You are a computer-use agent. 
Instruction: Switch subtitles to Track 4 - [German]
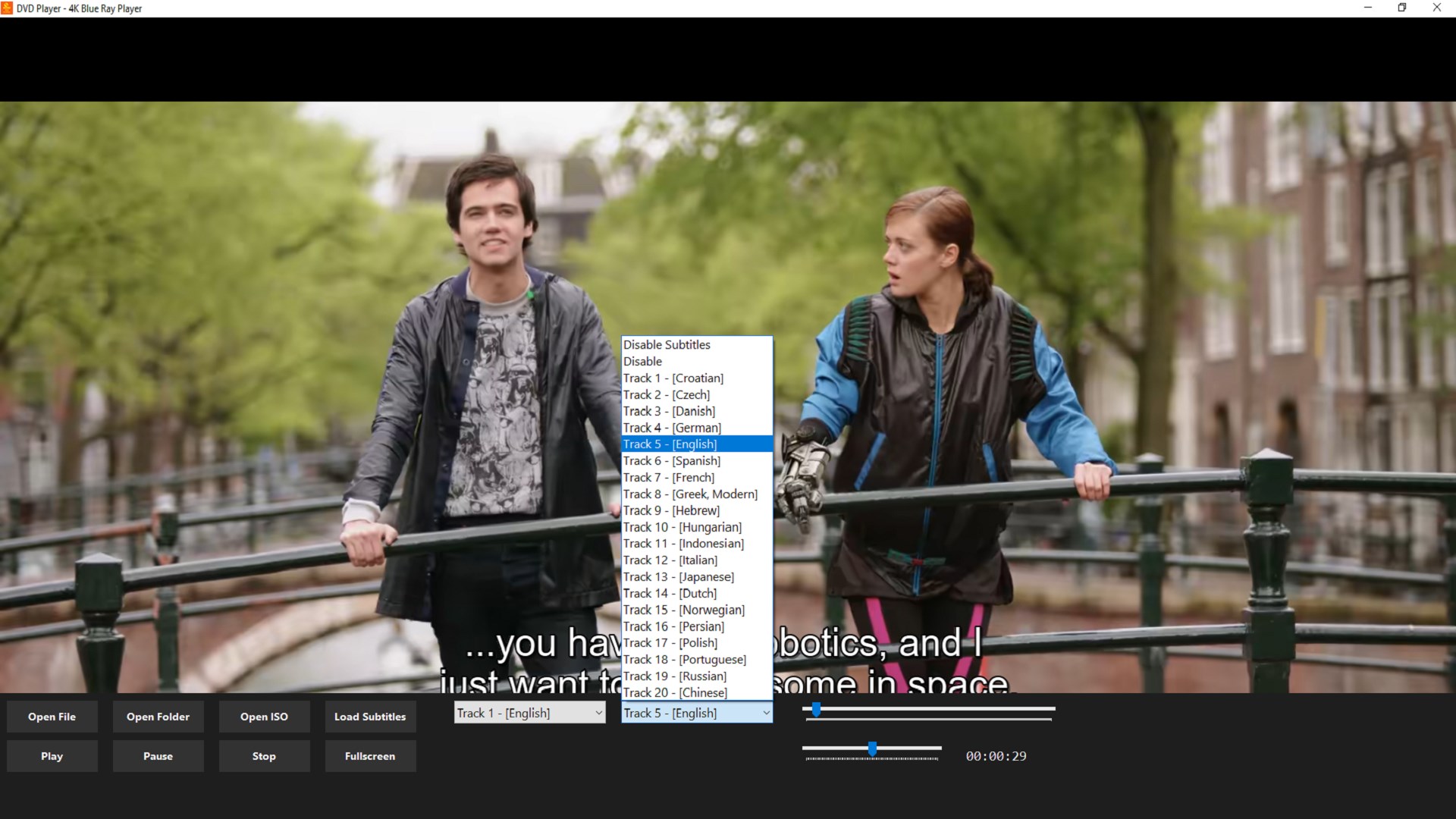coord(672,428)
